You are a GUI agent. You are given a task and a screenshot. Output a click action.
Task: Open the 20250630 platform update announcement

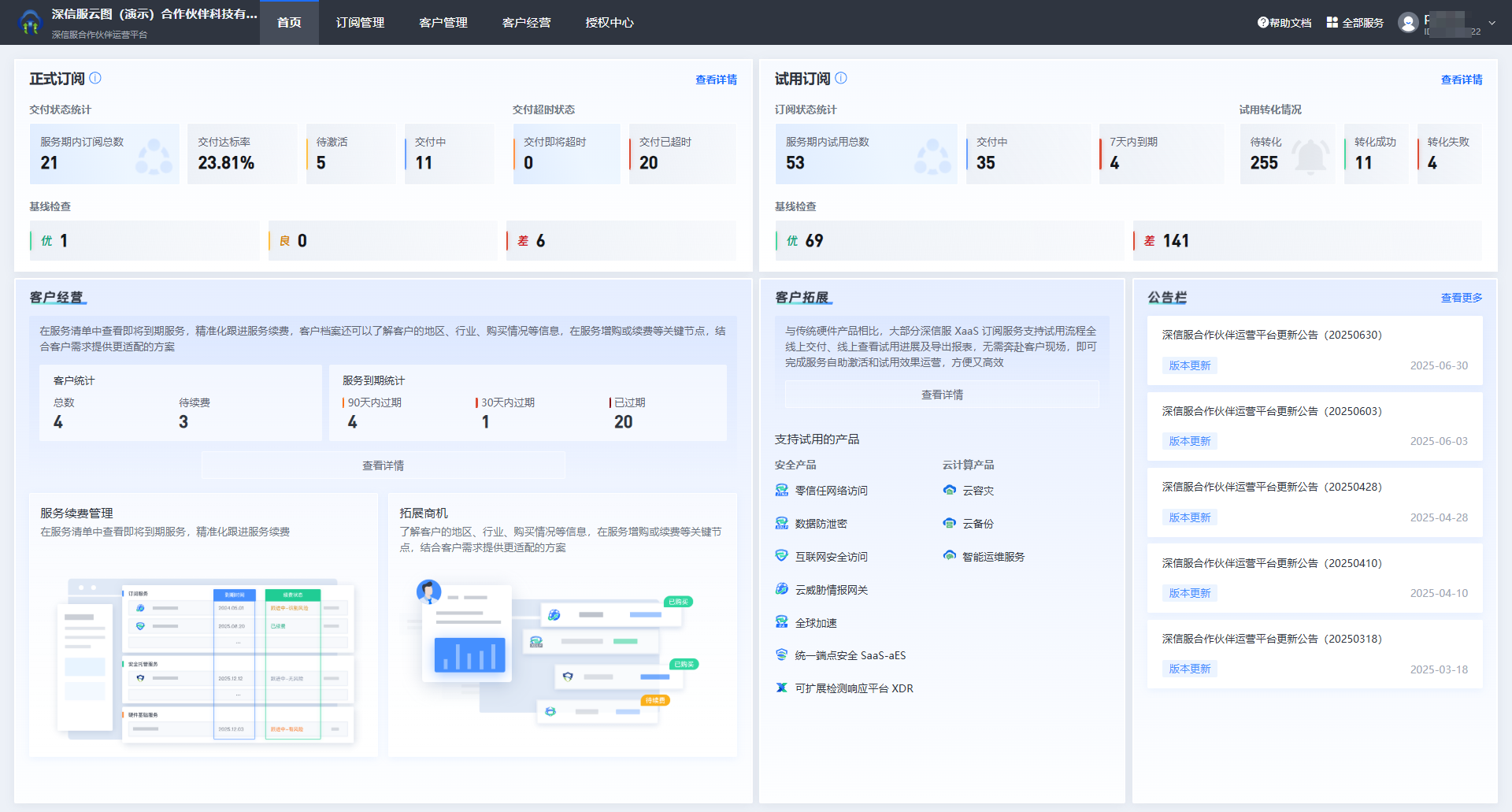1271,335
